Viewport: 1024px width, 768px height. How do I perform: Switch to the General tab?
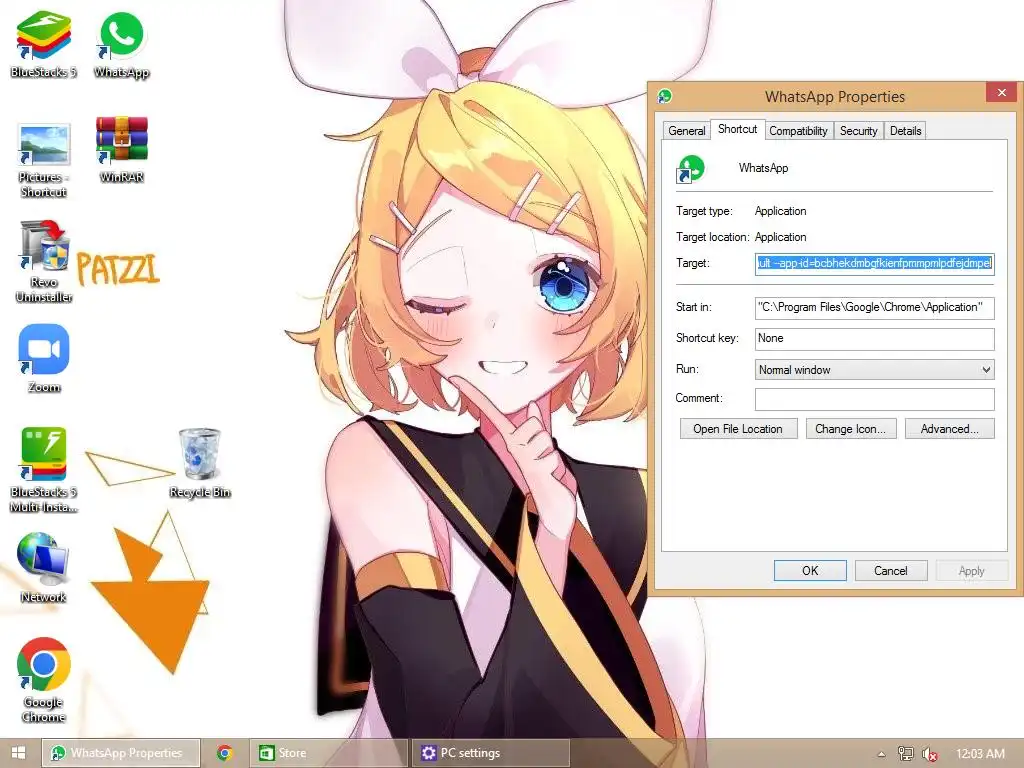[686, 131]
